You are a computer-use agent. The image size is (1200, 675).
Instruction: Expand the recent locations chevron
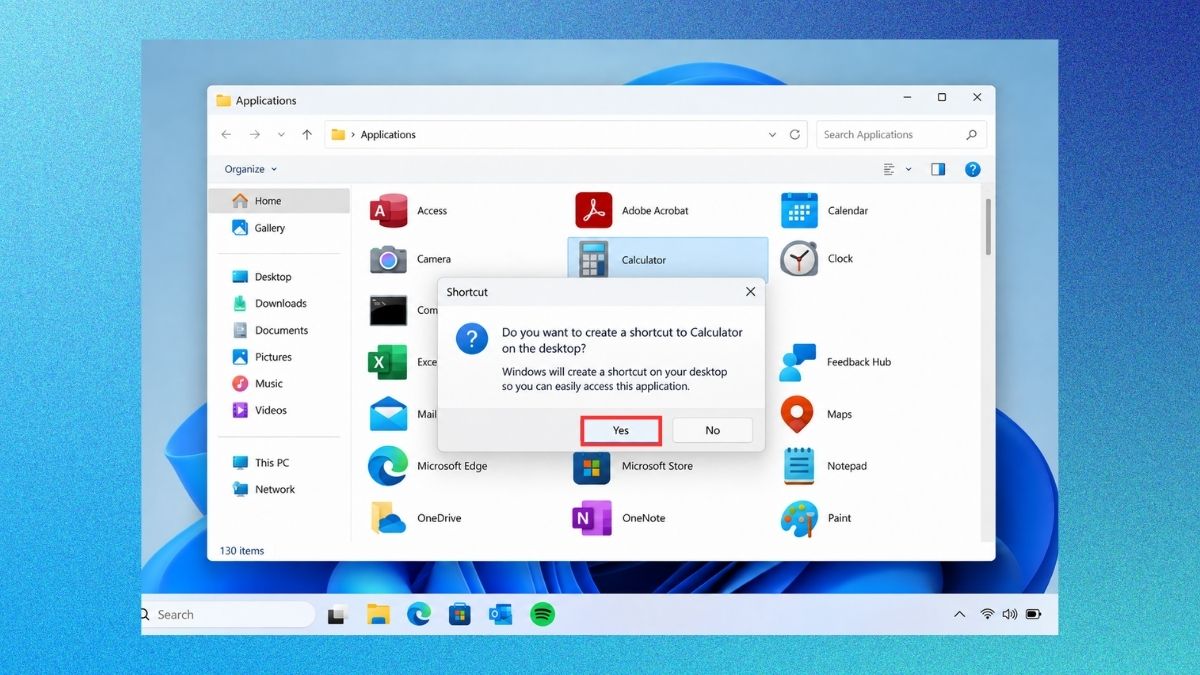(281, 134)
